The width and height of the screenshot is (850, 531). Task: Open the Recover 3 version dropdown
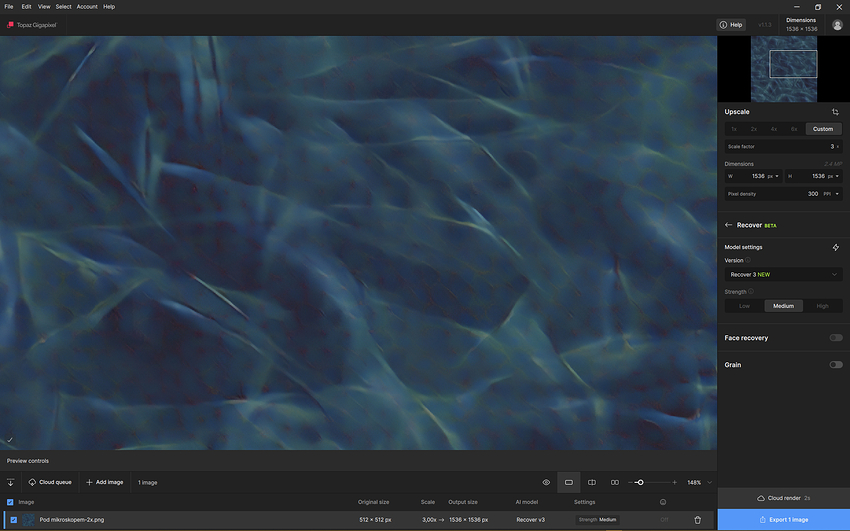pyautogui.click(x=783, y=275)
